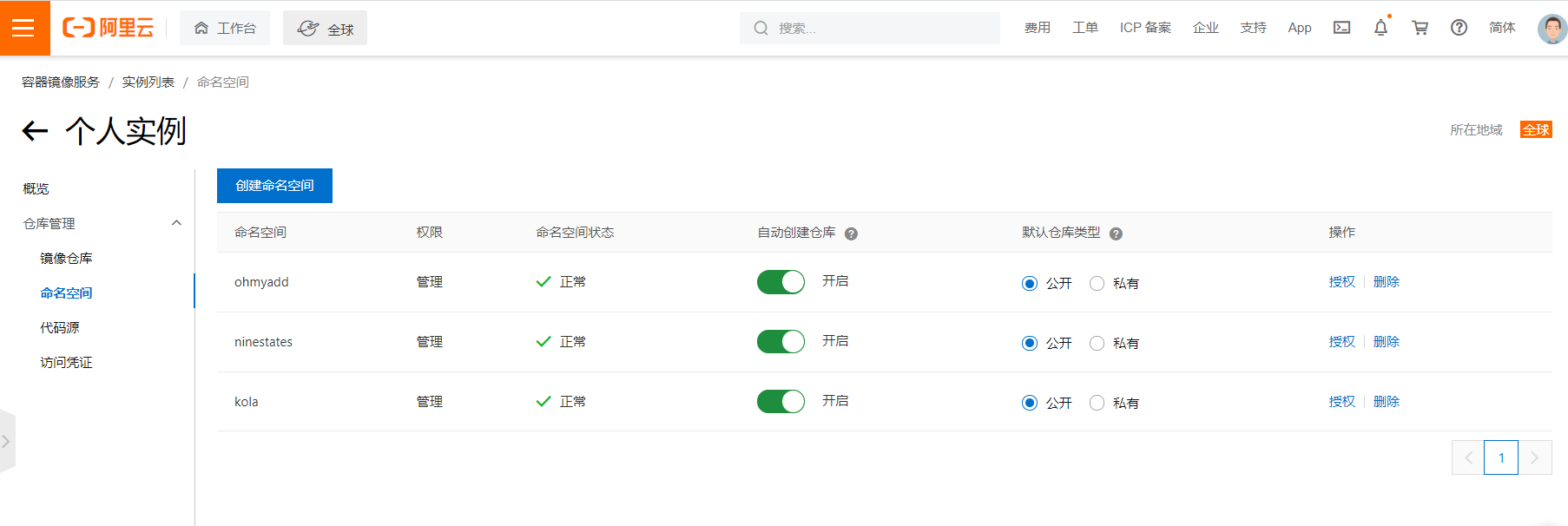Image resolution: width=1568 pixels, height=526 pixels.
Task: Select 命名空间 in the sidebar
Action: 66,293
